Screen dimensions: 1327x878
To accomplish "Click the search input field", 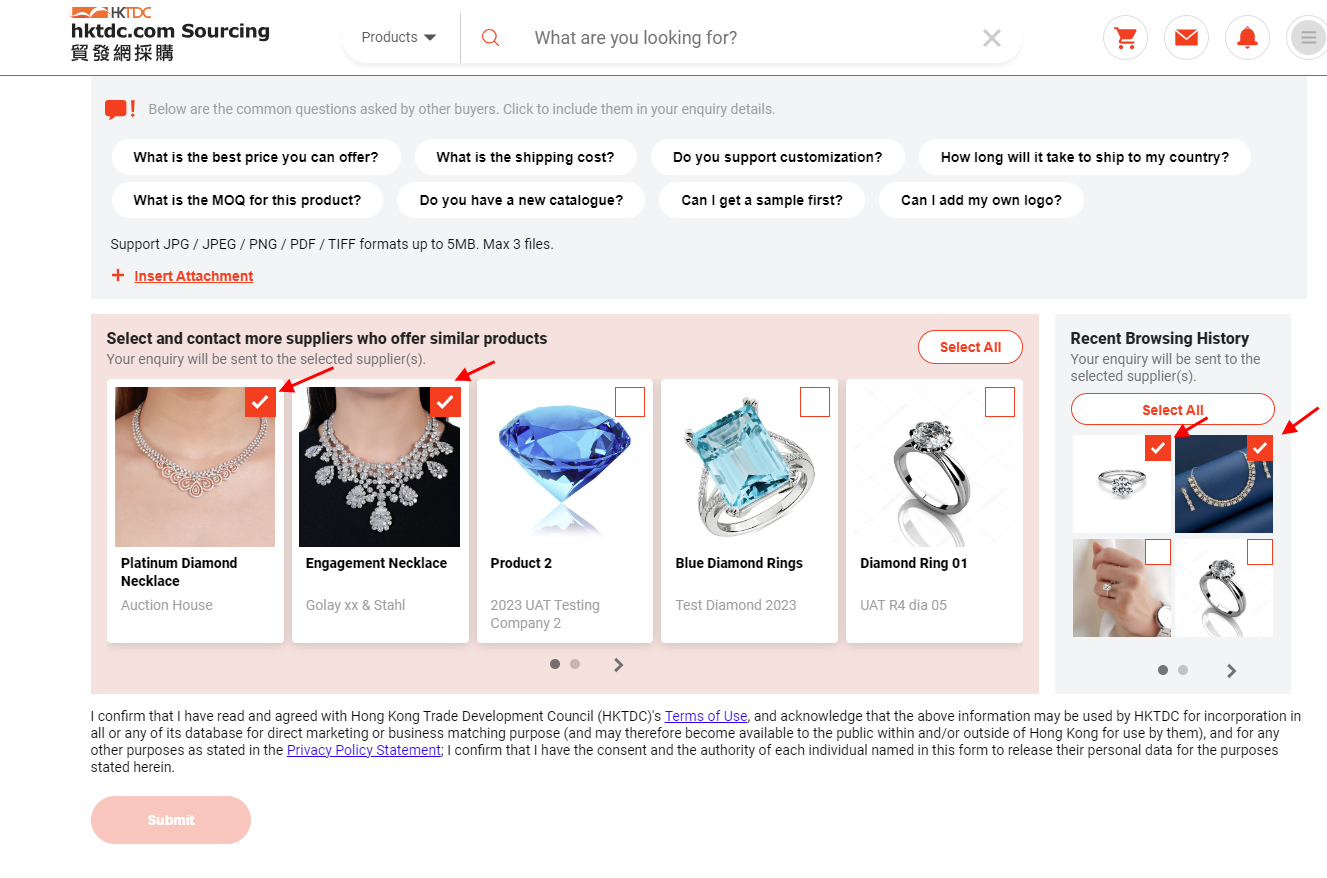I will tap(750, 38).
